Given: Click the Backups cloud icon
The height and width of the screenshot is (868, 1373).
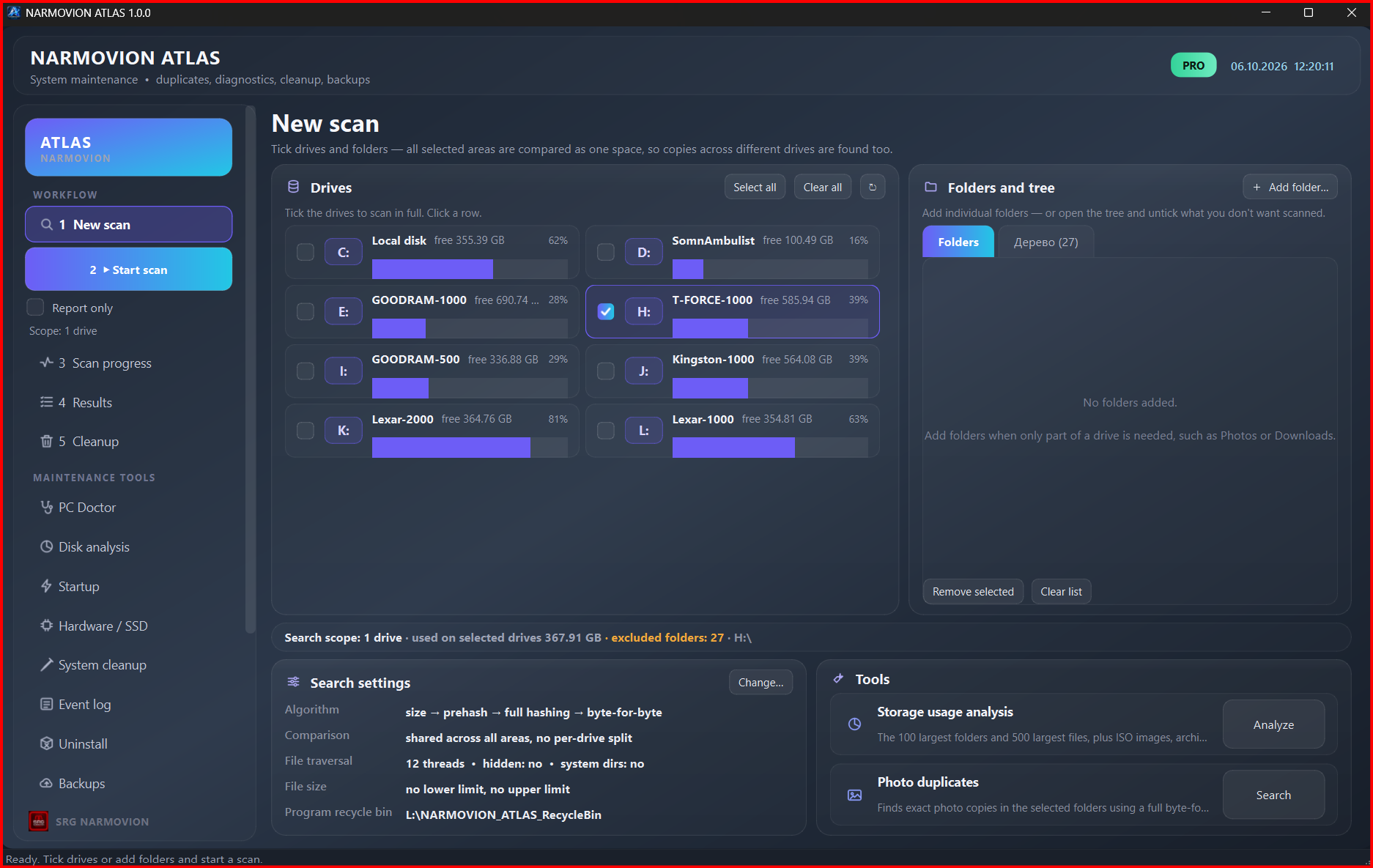Looking at the screenshot, I should click(x=46, y=783).
